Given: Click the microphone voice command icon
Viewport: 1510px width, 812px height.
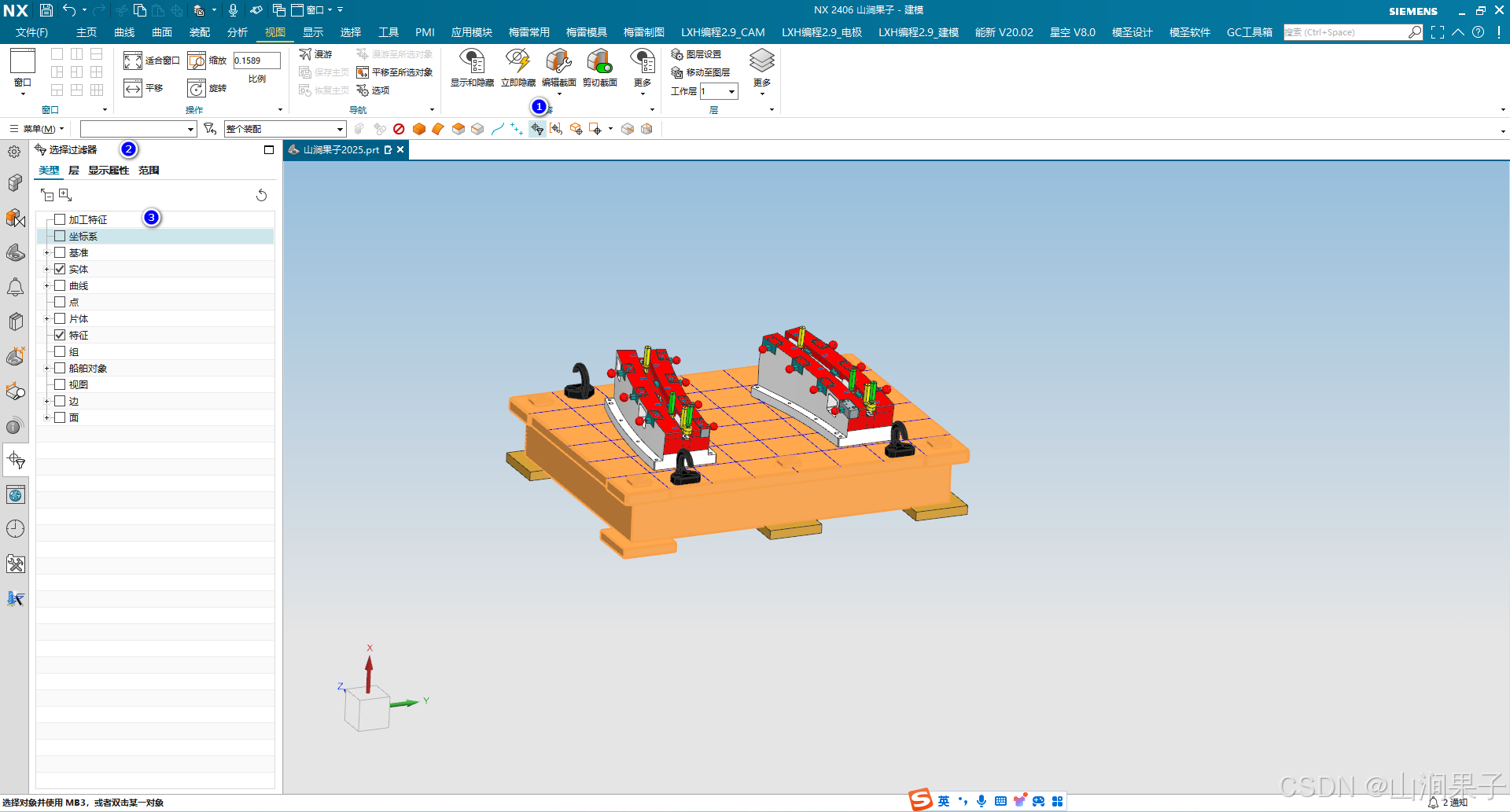Looking at the screenshot, I should click(233, 10).
